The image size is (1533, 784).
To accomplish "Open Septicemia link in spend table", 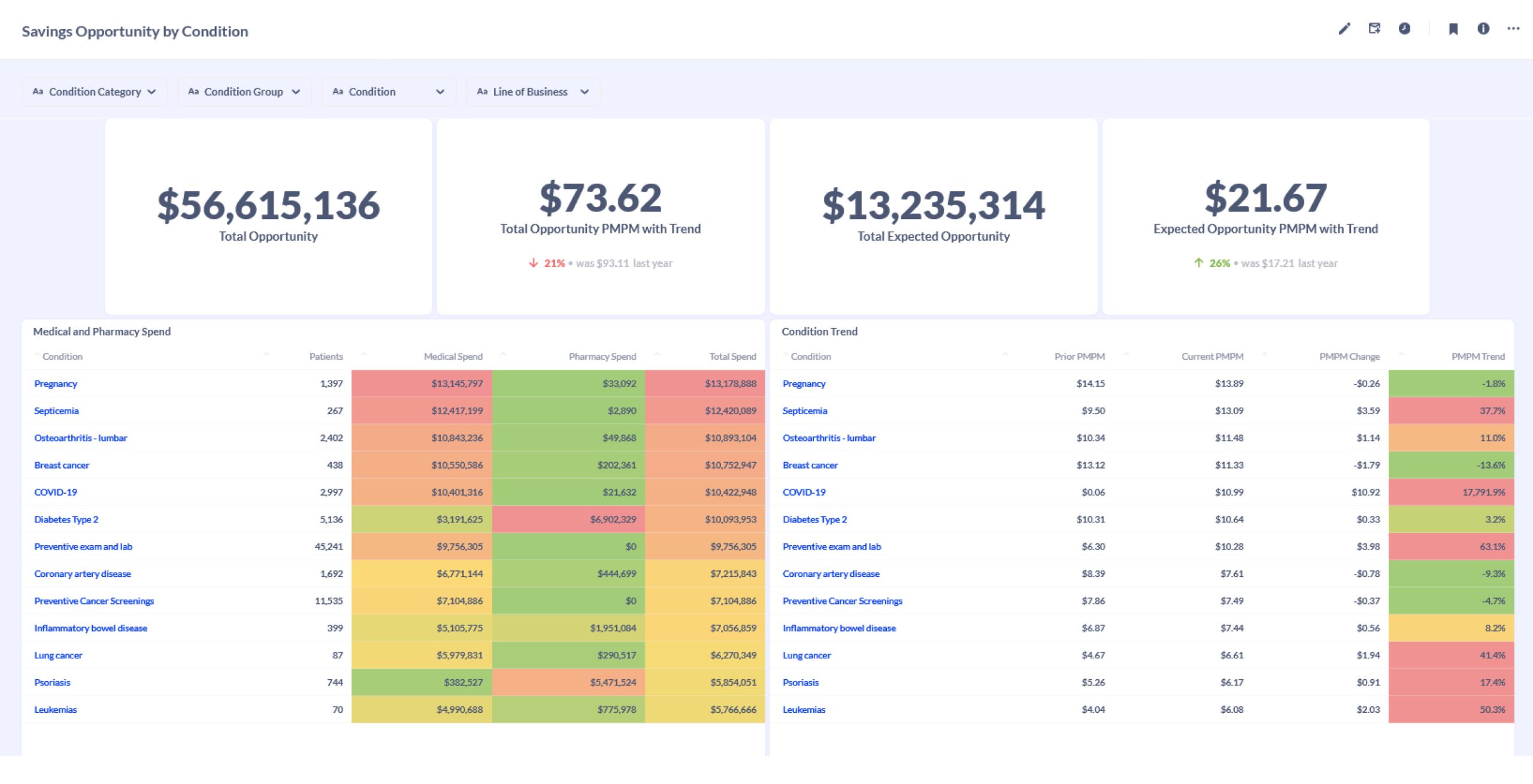I will point(56,411).
